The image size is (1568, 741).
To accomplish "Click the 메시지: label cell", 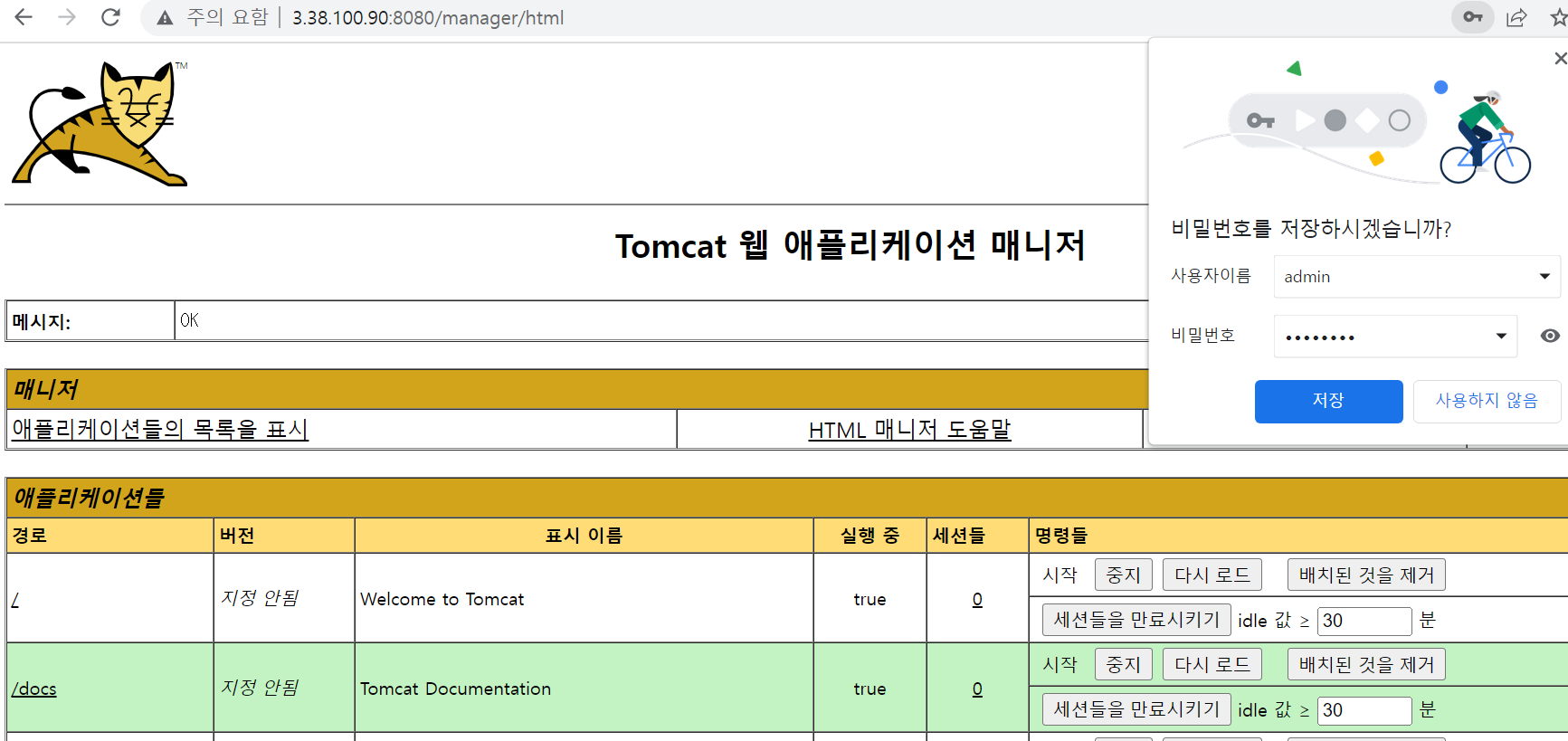I will pos(90,321).
